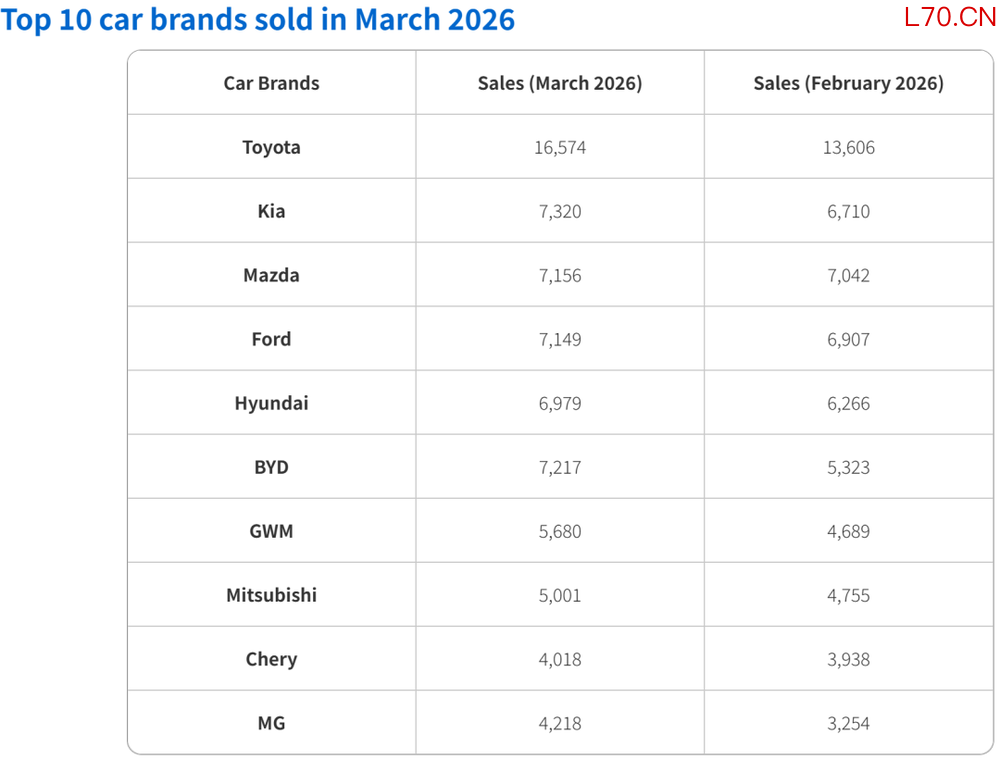Click the Top 10 car brands title
Screen dimensions: 1000x759
258,19
